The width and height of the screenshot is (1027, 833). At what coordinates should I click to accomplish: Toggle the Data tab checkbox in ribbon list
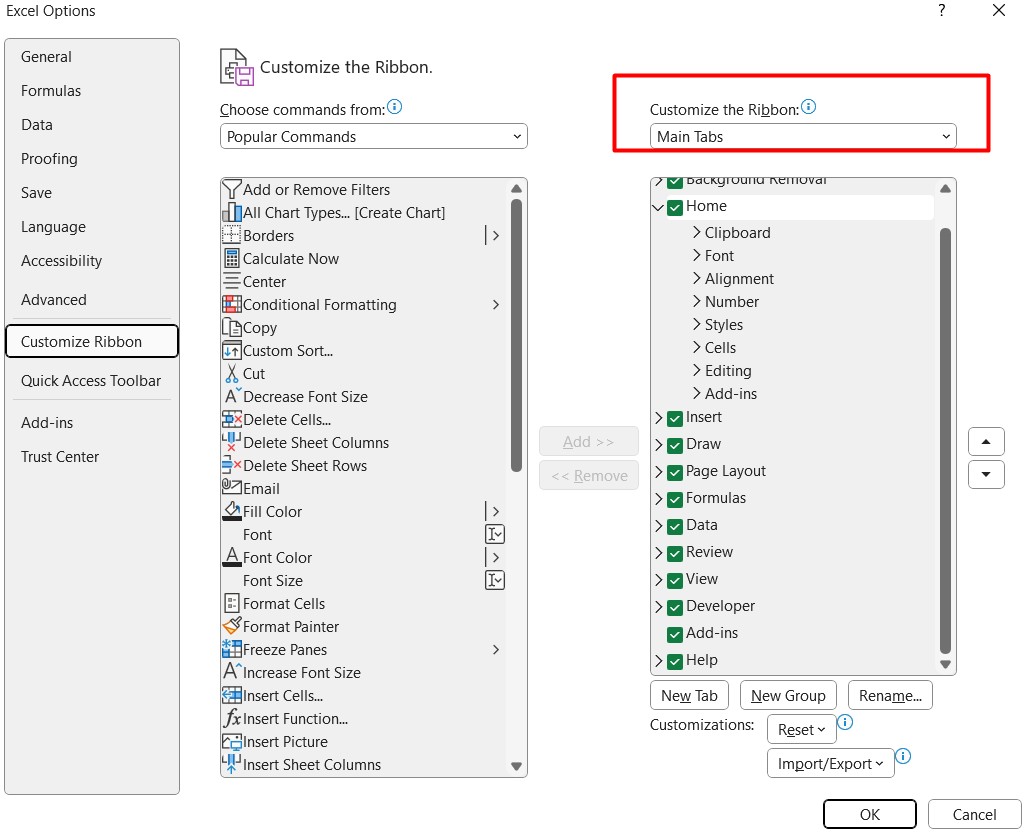click(x=675, y=527)
